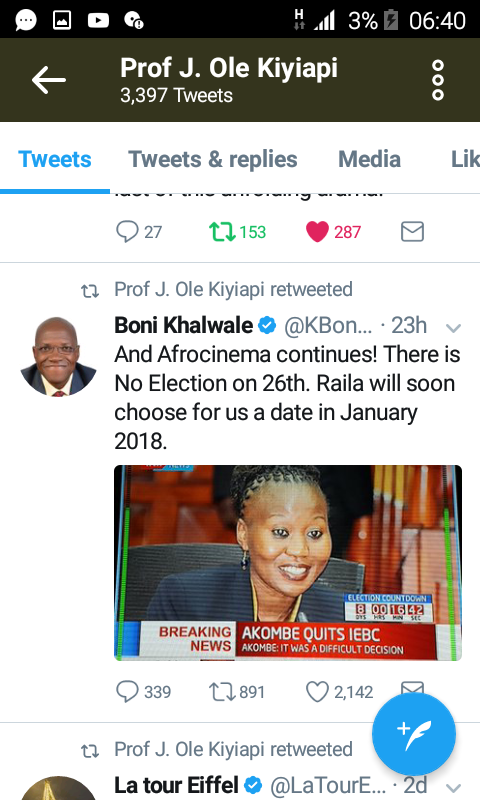This screenshot has height=800, width=480.
Task: Go back using the arrow icon
Action: pos(48,80)
